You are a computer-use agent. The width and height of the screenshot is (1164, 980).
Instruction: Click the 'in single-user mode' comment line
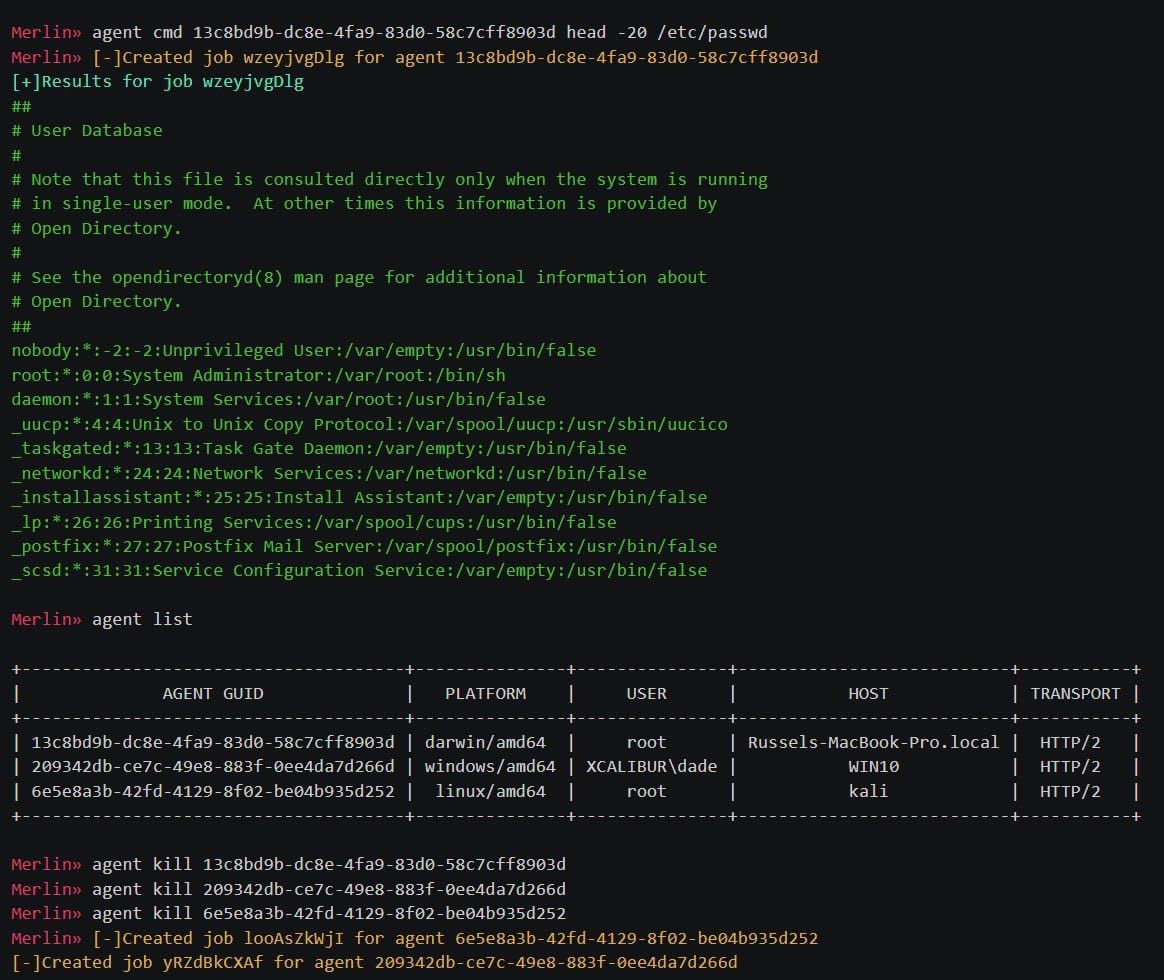coord(364,203)
